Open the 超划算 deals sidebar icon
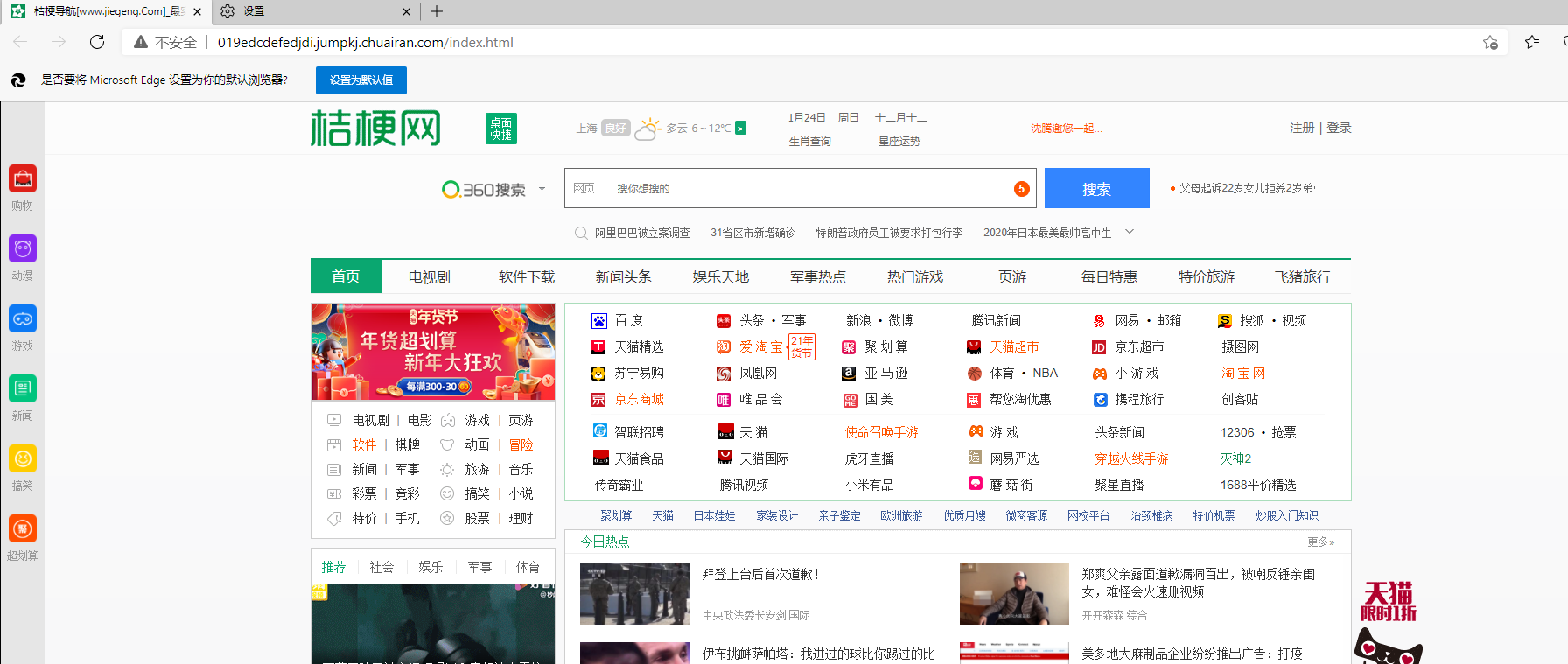The width and height of the screenshot is (1568, 664). 23,528
